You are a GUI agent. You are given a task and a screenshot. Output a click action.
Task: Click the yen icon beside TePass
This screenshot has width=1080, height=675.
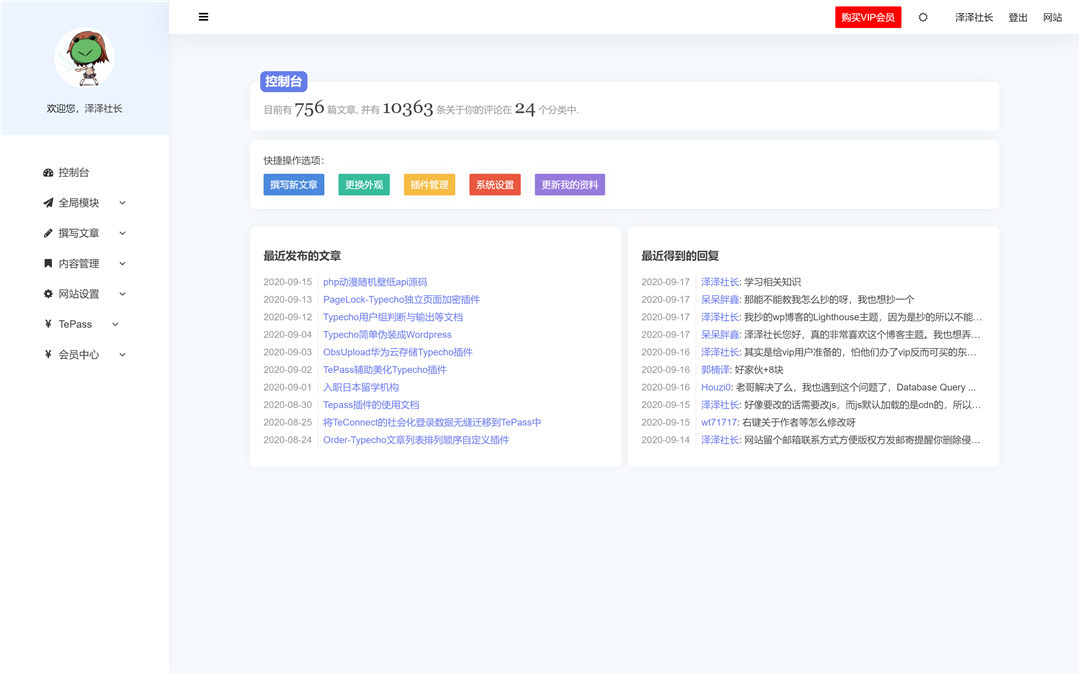click(48, 324)
